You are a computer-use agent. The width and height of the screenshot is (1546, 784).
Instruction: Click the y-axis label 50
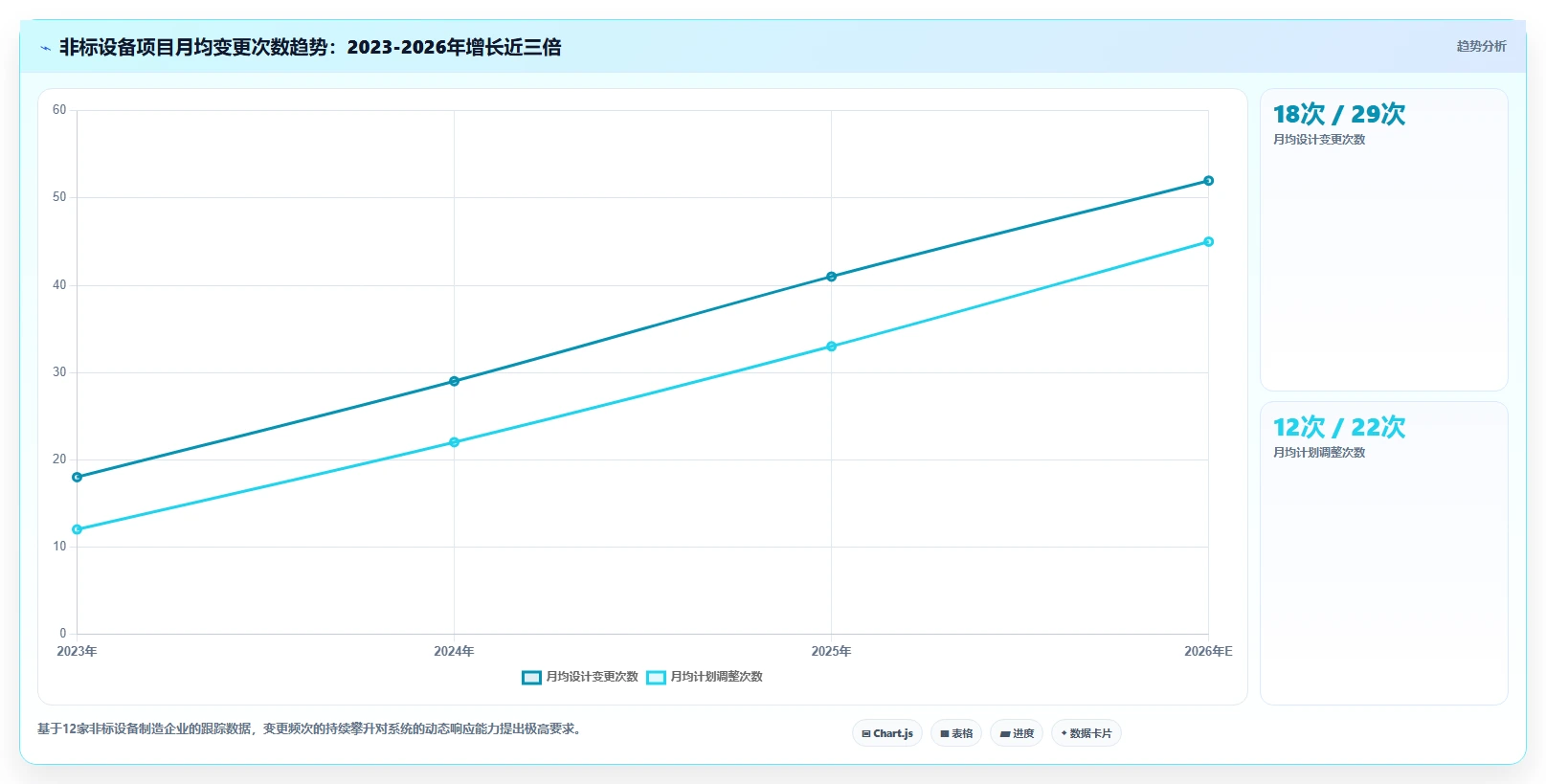tap(59, 197)
